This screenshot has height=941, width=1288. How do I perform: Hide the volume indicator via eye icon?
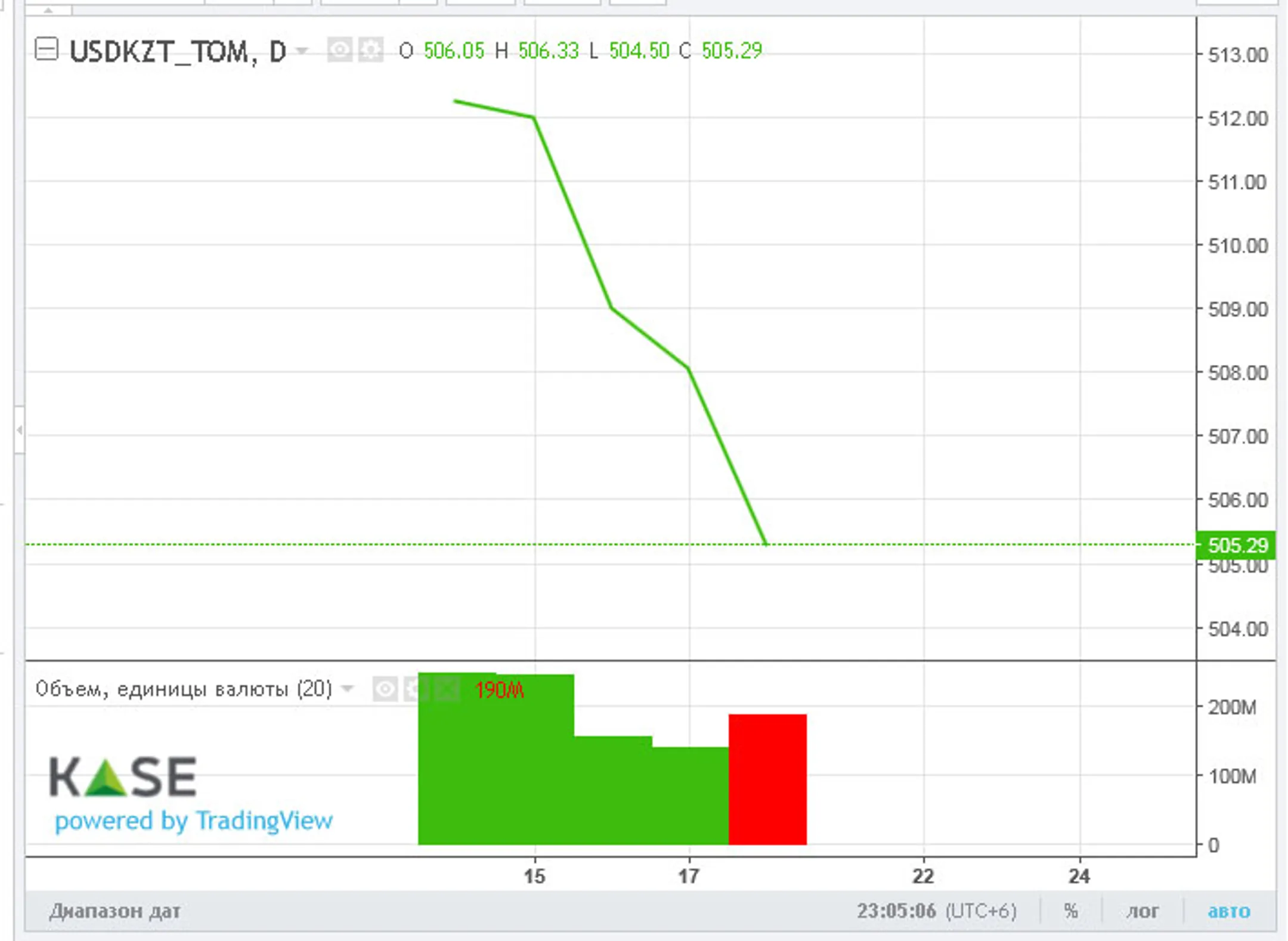pyautogui.click(x=385, y=689)
